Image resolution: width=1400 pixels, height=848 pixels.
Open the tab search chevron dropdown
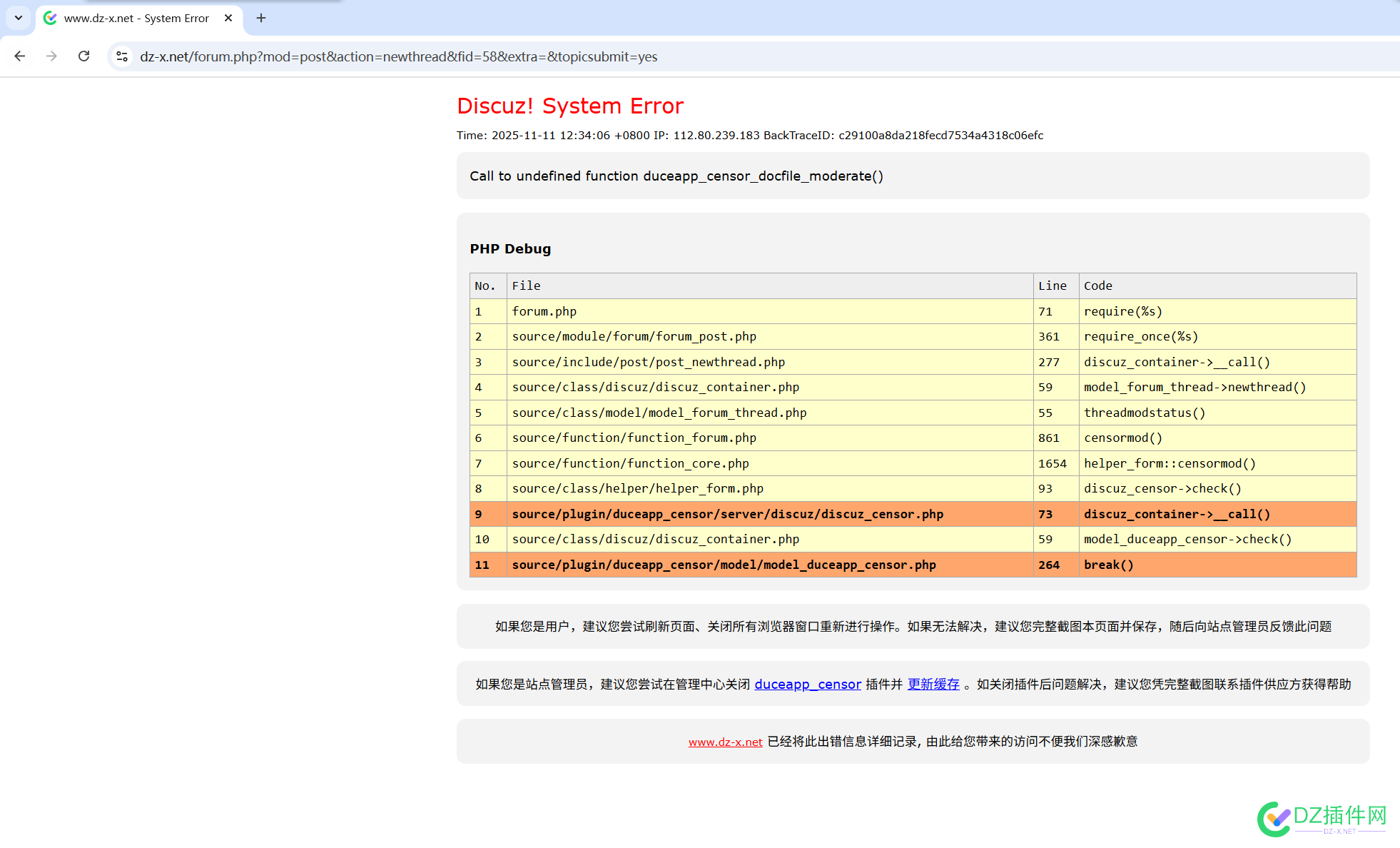click(x=19, y=18)
